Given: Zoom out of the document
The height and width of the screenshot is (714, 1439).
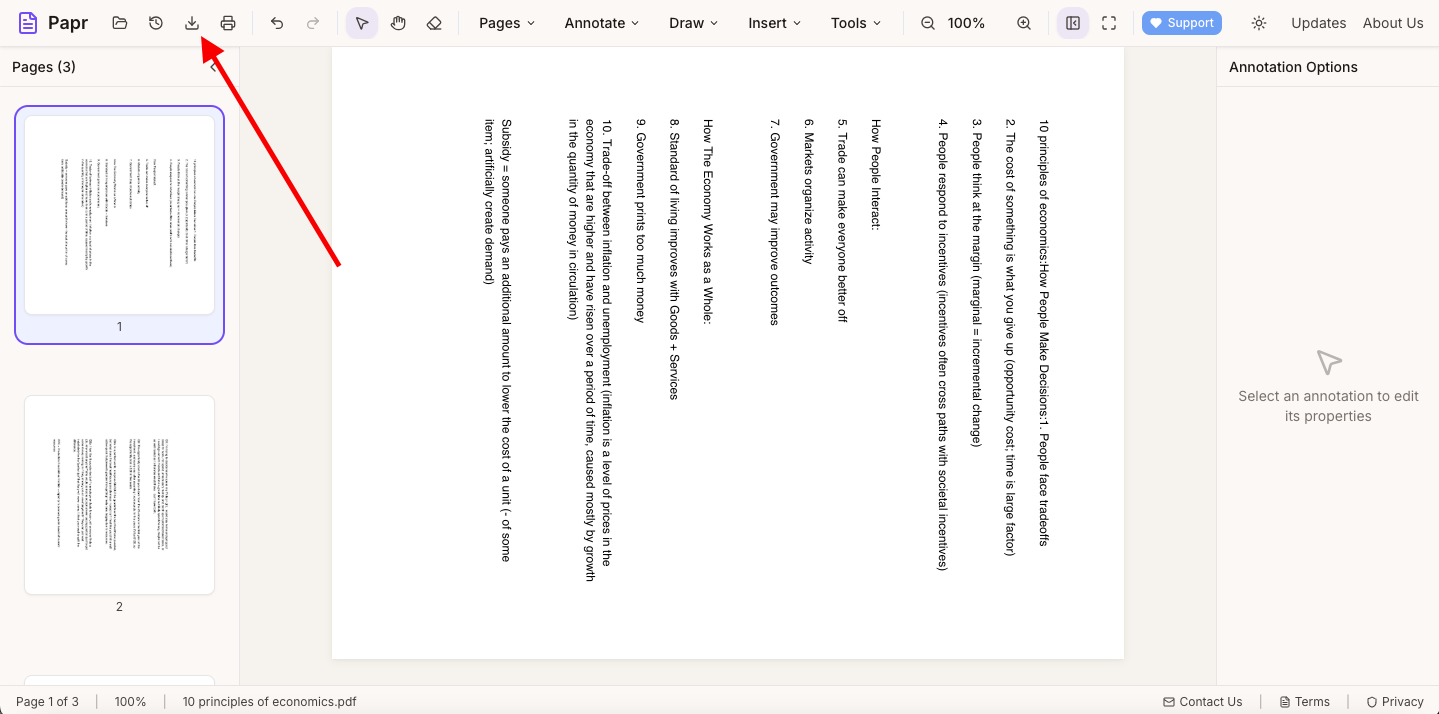Looking at the screenshot, I should click(927, 22).
